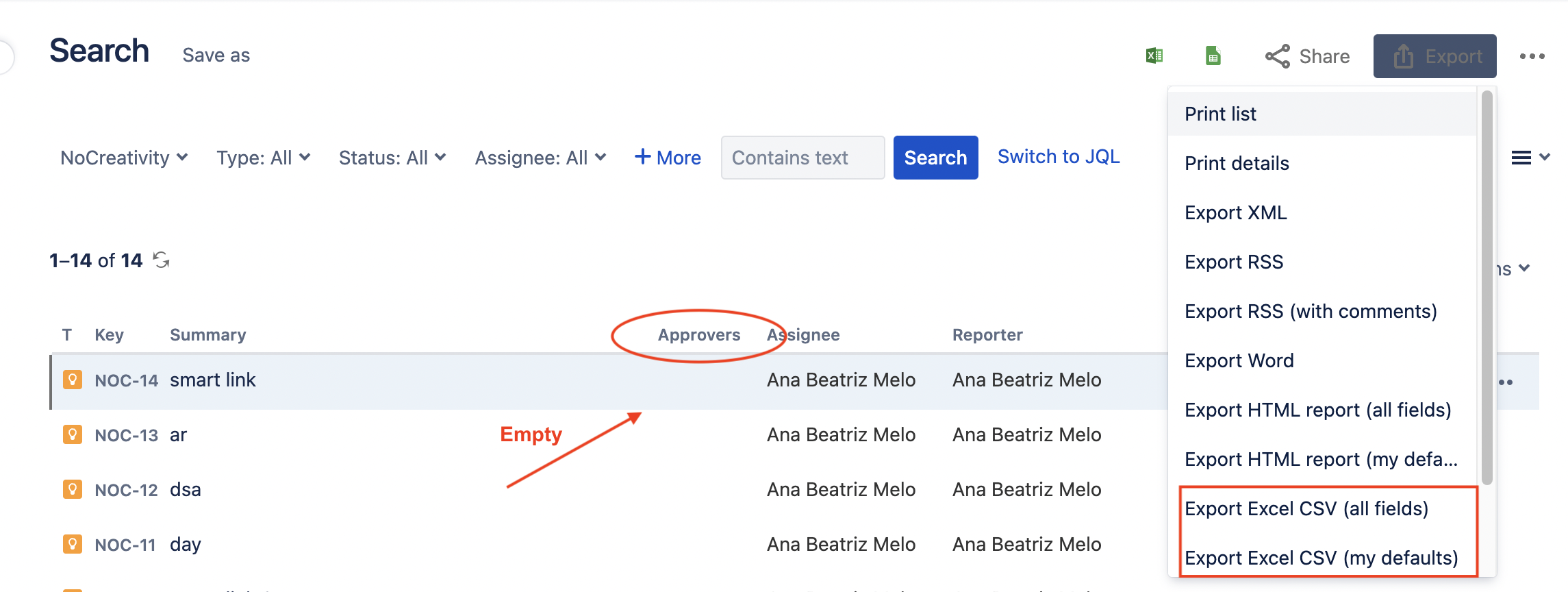Choose Export Excel CSV (my defaults)

1321,558
